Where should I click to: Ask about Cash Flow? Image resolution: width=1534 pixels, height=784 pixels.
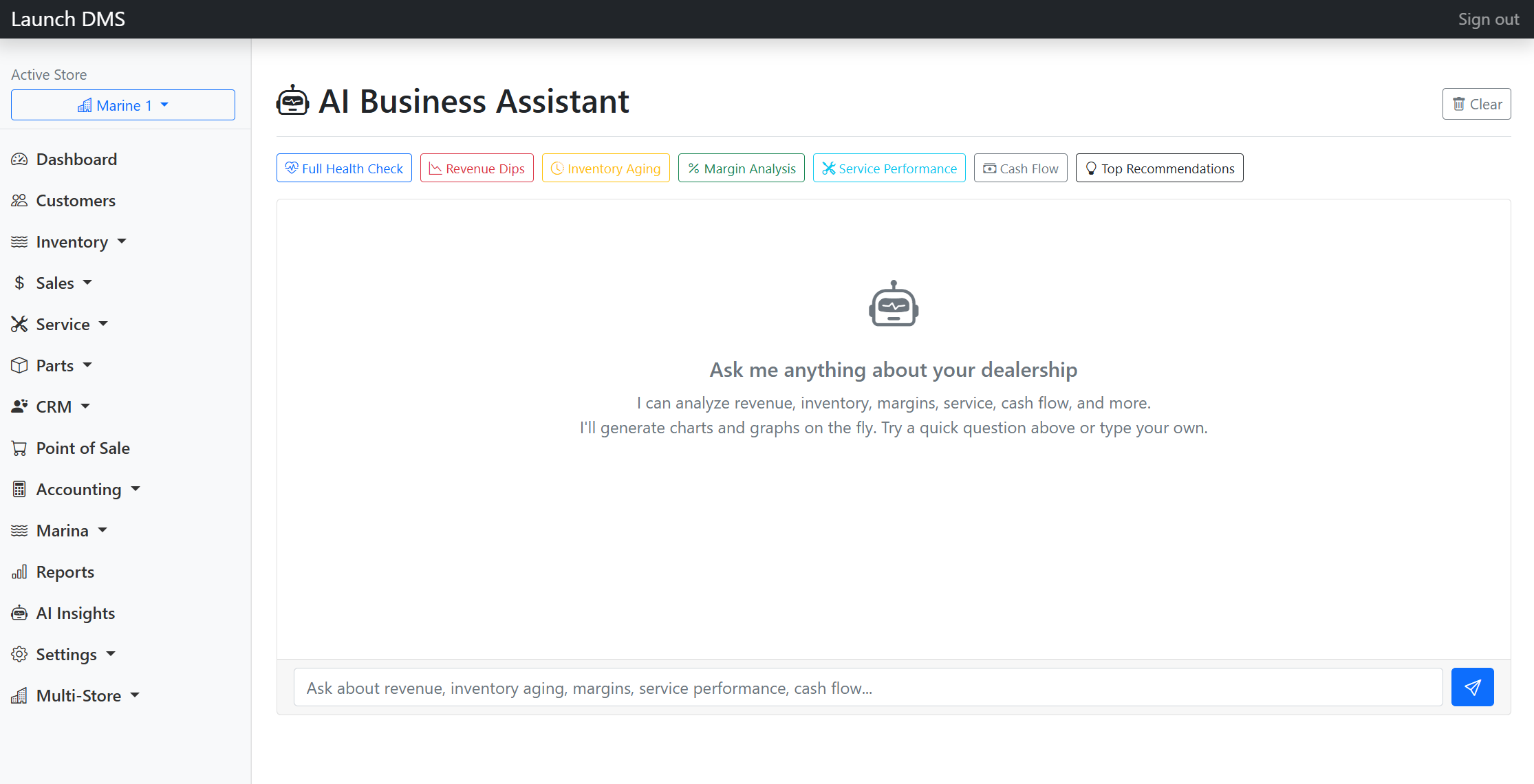click(x=1021, y=168)
